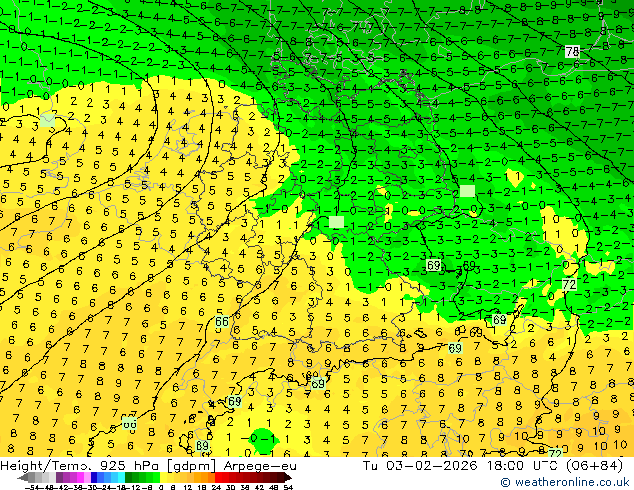The image size is (634, 490).
Task: Click the purple swatch in temperature legend
Action: [59, 478]
